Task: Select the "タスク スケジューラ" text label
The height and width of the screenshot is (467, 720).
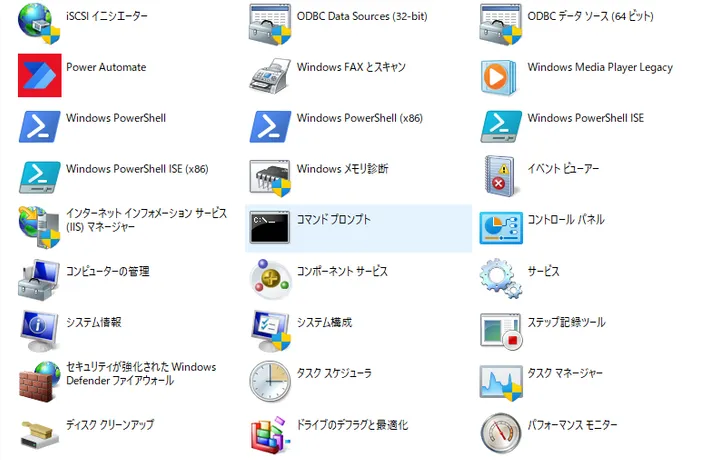Action: tap(334, 373)
